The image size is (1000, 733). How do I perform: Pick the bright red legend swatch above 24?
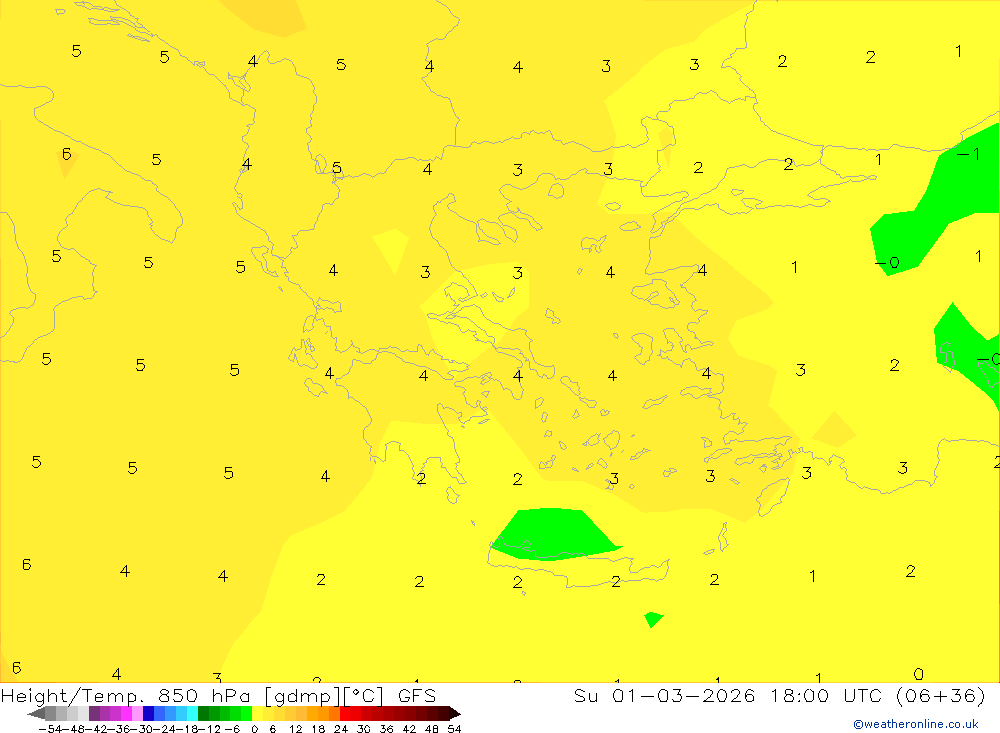coord(344,714)
